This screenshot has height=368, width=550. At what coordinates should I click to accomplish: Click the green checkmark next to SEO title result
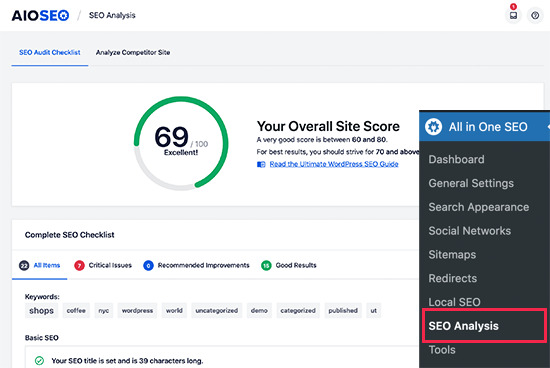[x=39, y=361]
